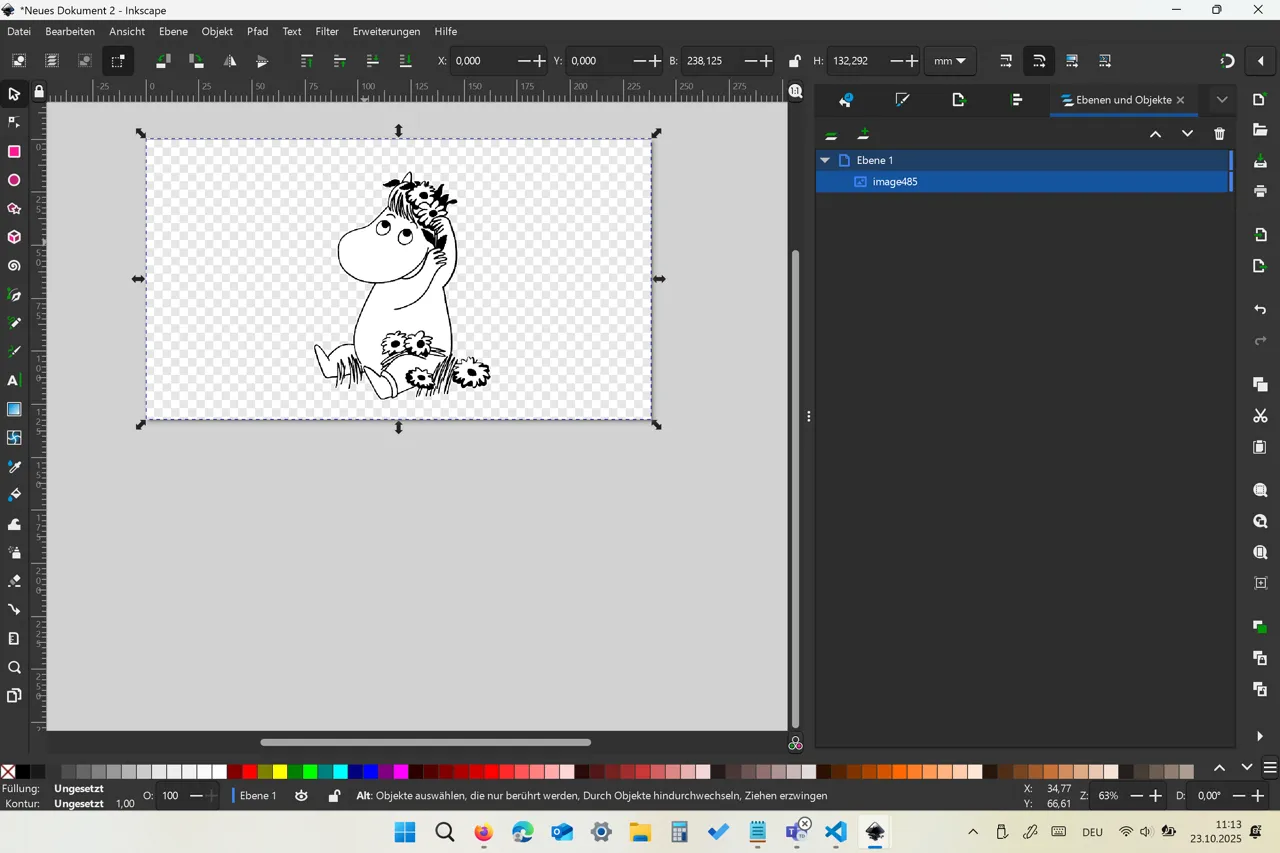Select the Node editing tool
Viewport: 1280px width, 853px height.
[14, 123]
